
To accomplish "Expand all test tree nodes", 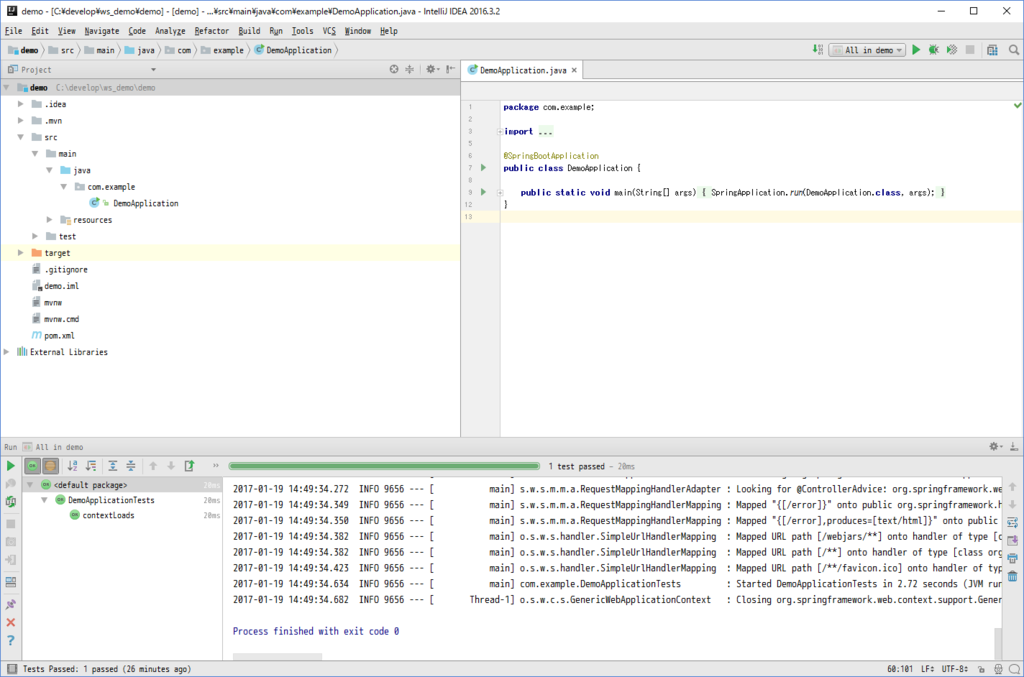I will pyautogui.click(x=113, y=466).
